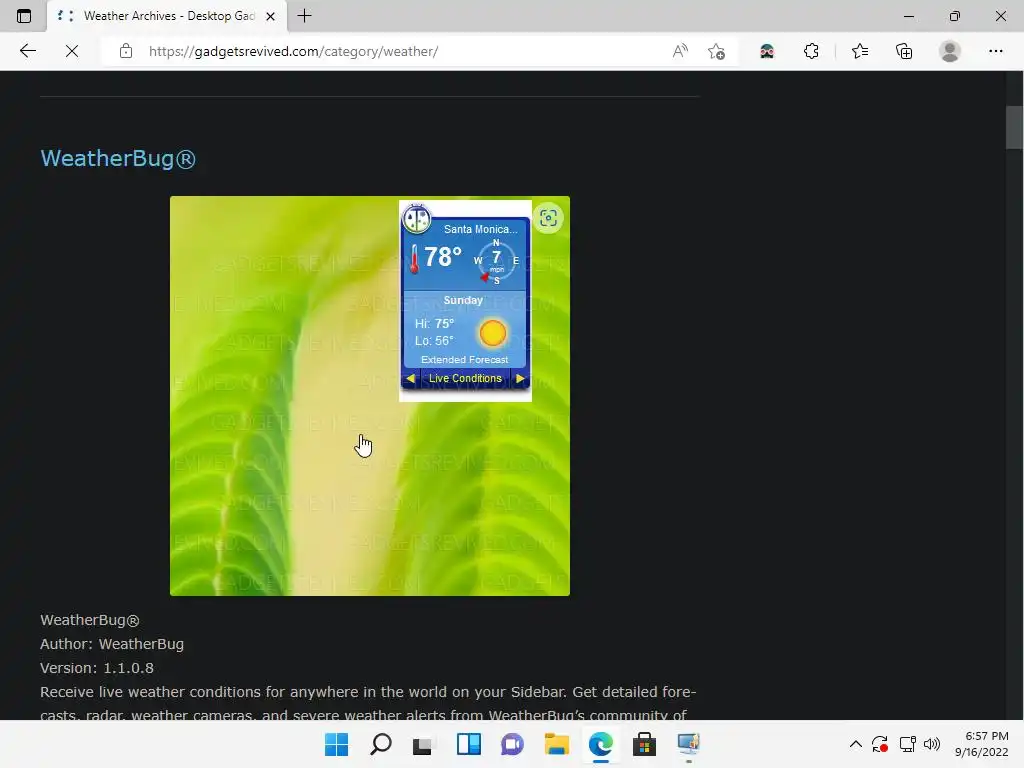Click the address bar URL
This screenshot has width=1024, height=768.
[x=293, y=52]
